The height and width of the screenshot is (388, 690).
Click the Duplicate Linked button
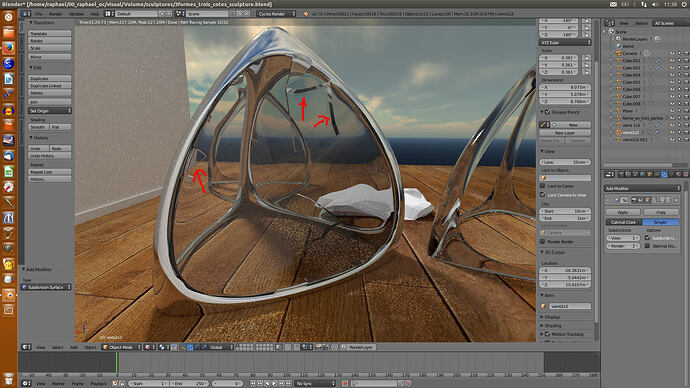click(x=50, y=85)
